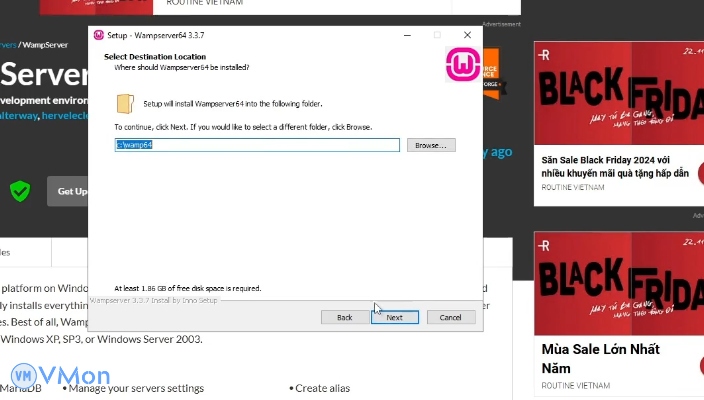Click the Get Updates button on the webpage
The width and height of the screenshot is (704, 400).
[68, 191]
